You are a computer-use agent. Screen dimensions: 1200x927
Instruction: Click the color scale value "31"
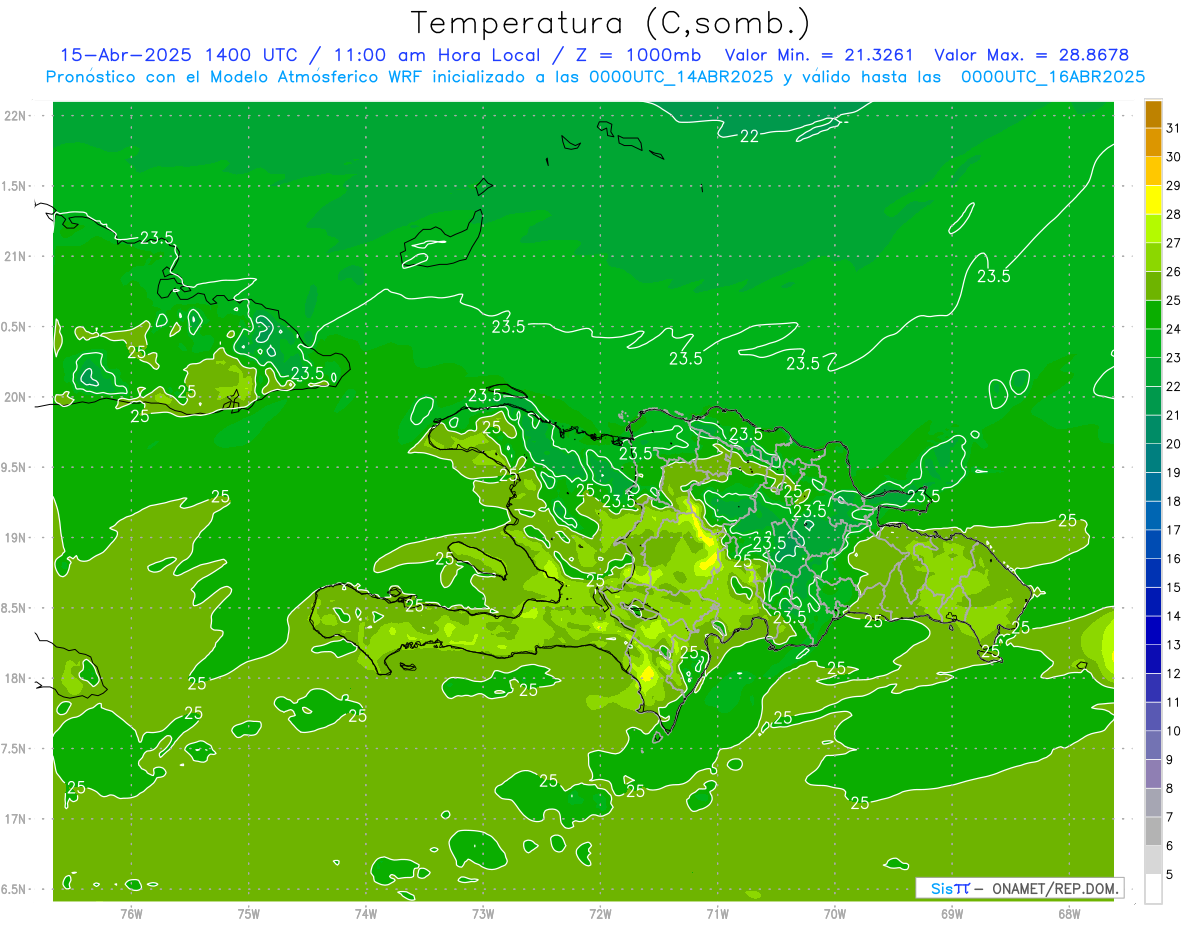tap(1174, 128)
